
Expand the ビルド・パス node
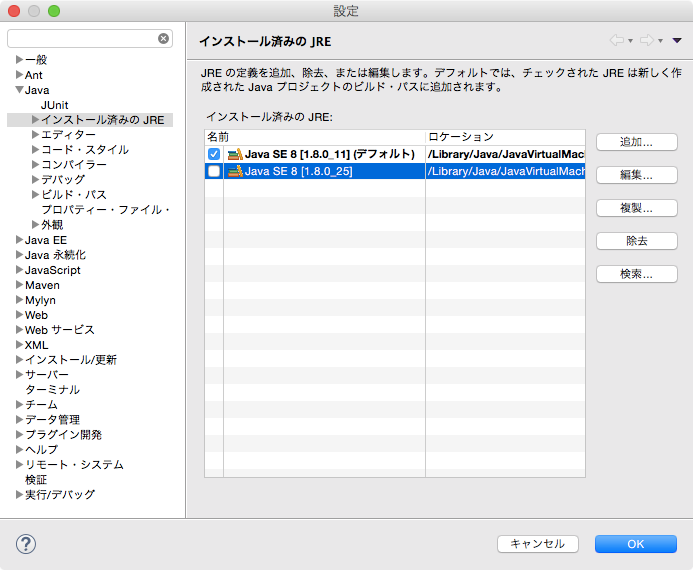[x=35, y=194]
